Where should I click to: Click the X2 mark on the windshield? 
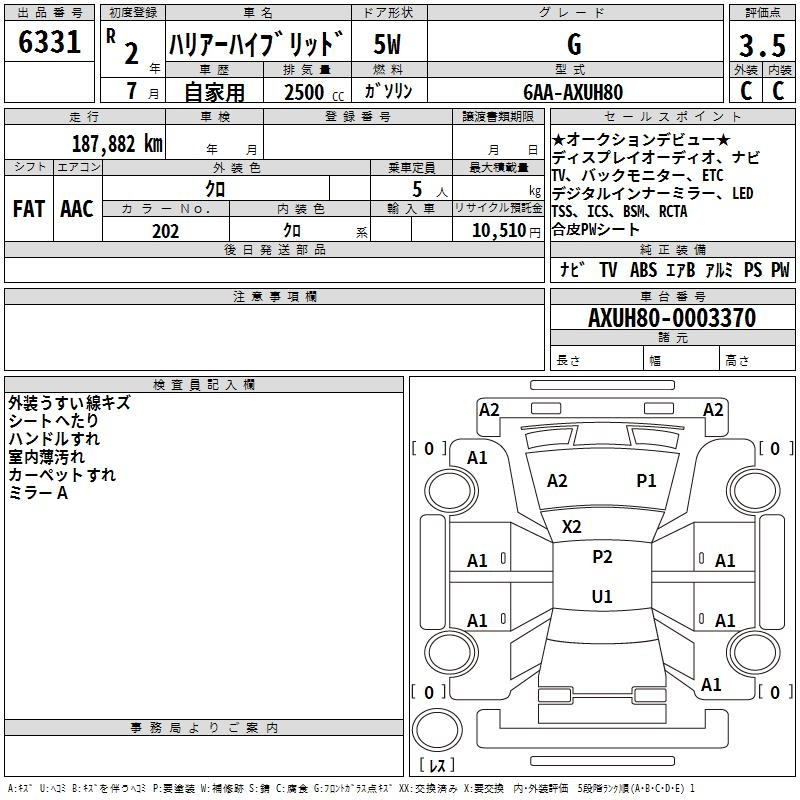571,527
